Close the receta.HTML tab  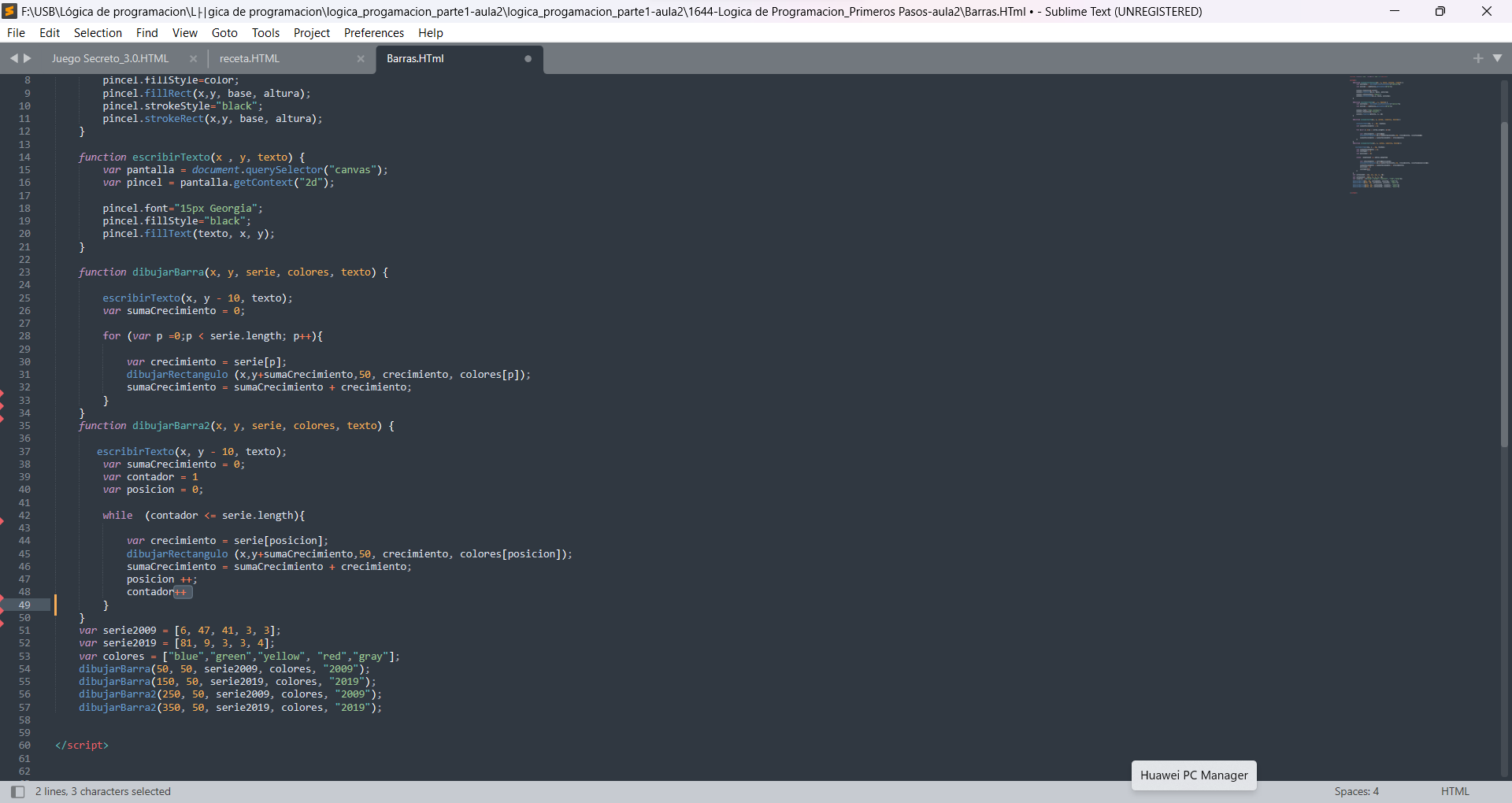click(x=361, y=59)
